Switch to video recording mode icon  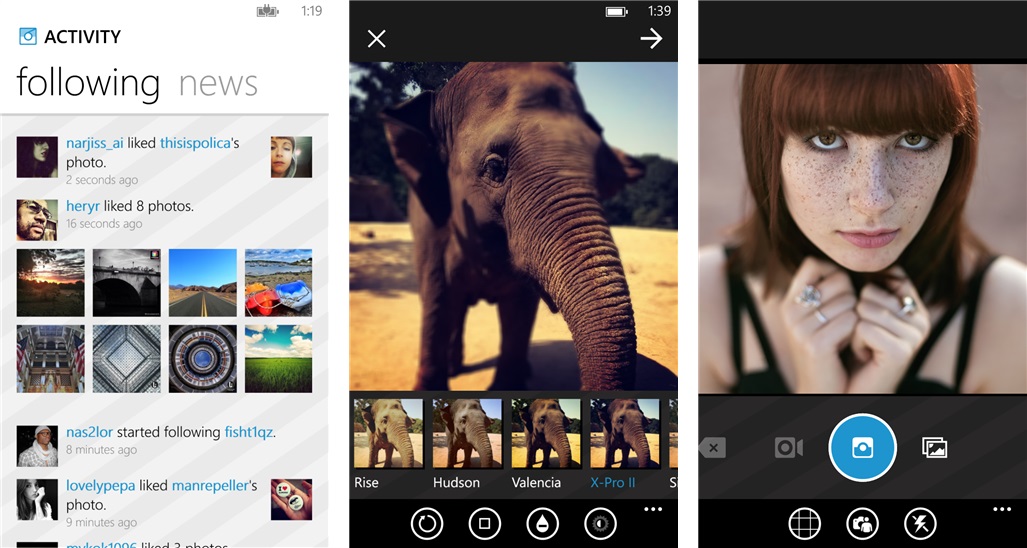pyautogui.click(x=789, y=448)
